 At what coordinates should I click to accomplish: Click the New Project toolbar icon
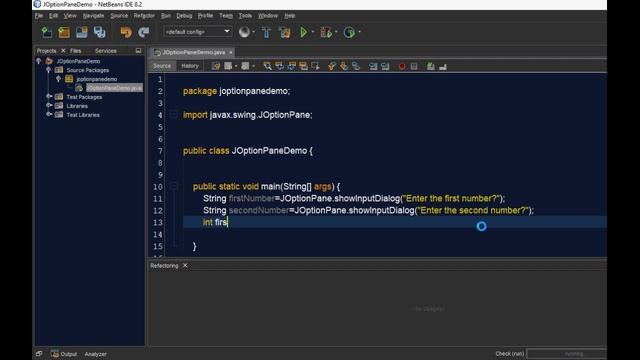pyautogui.click(x=64, y=32)
